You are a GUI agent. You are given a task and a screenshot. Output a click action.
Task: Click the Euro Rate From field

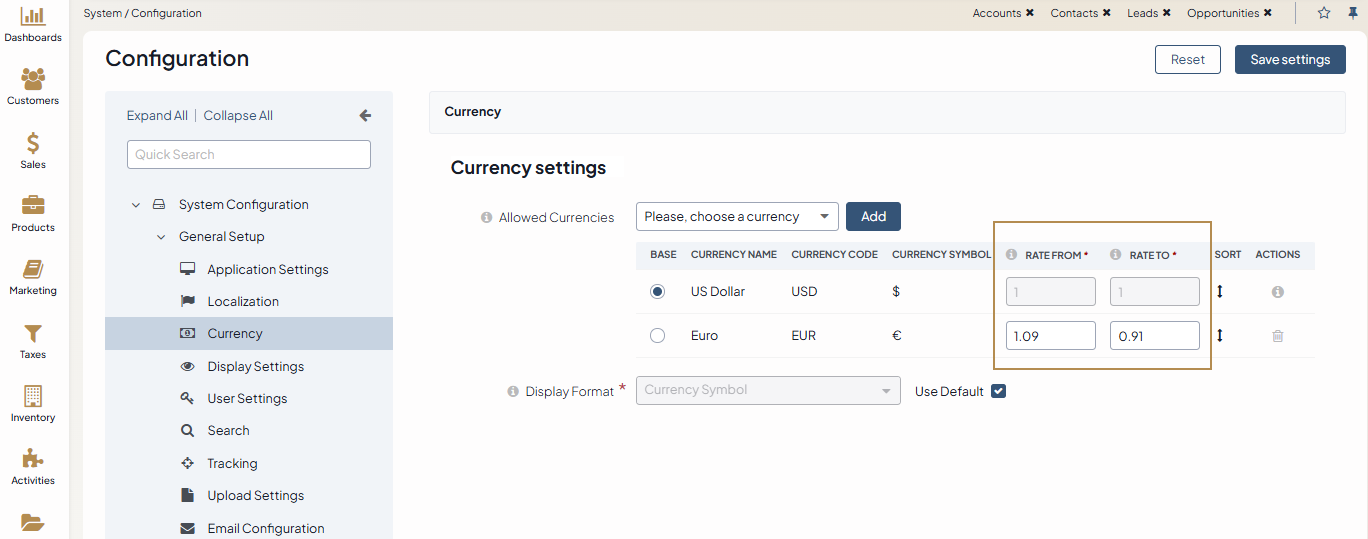click(1050, 336)
